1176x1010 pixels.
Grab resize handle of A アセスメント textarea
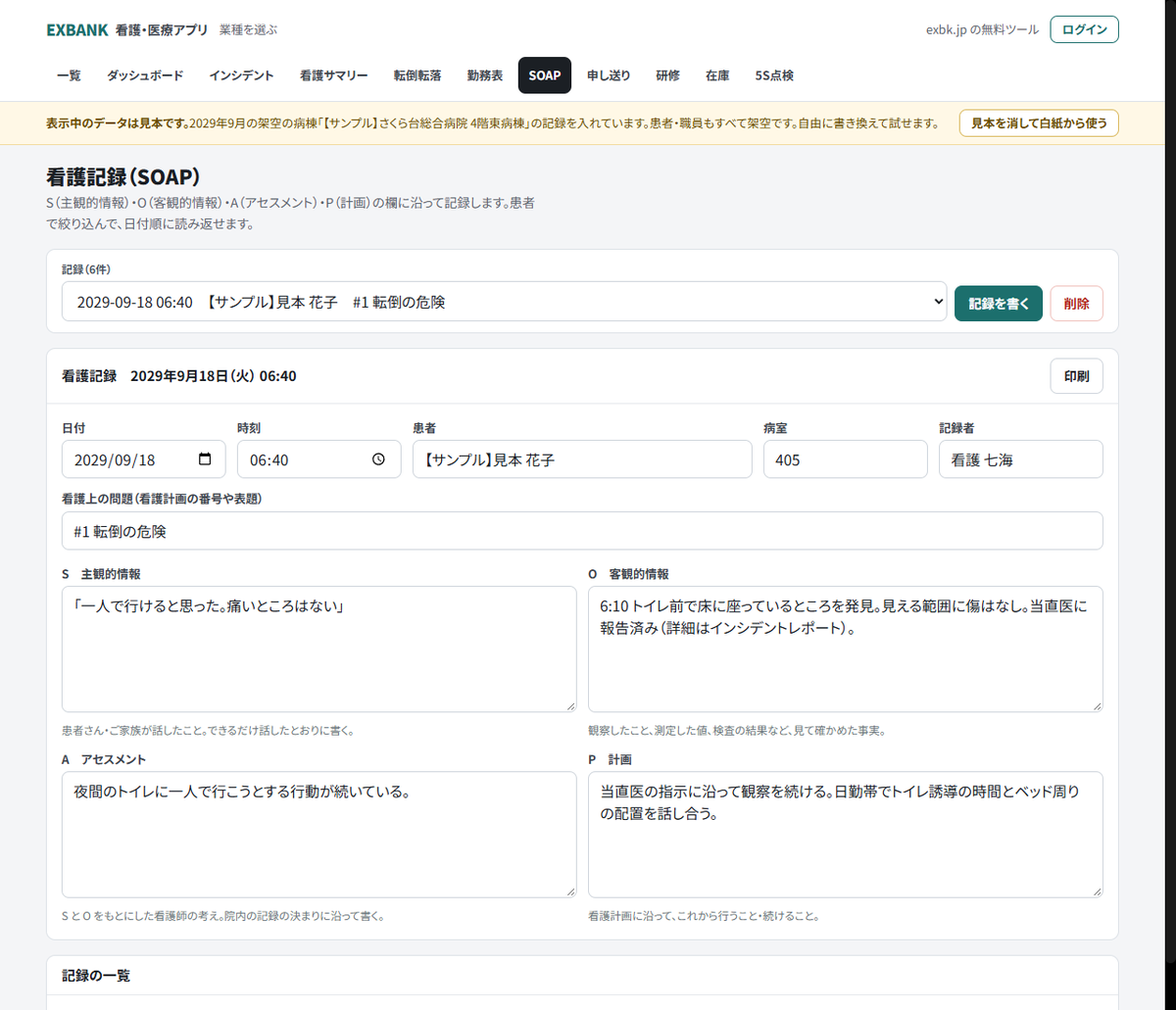click(x=570, y=890)
